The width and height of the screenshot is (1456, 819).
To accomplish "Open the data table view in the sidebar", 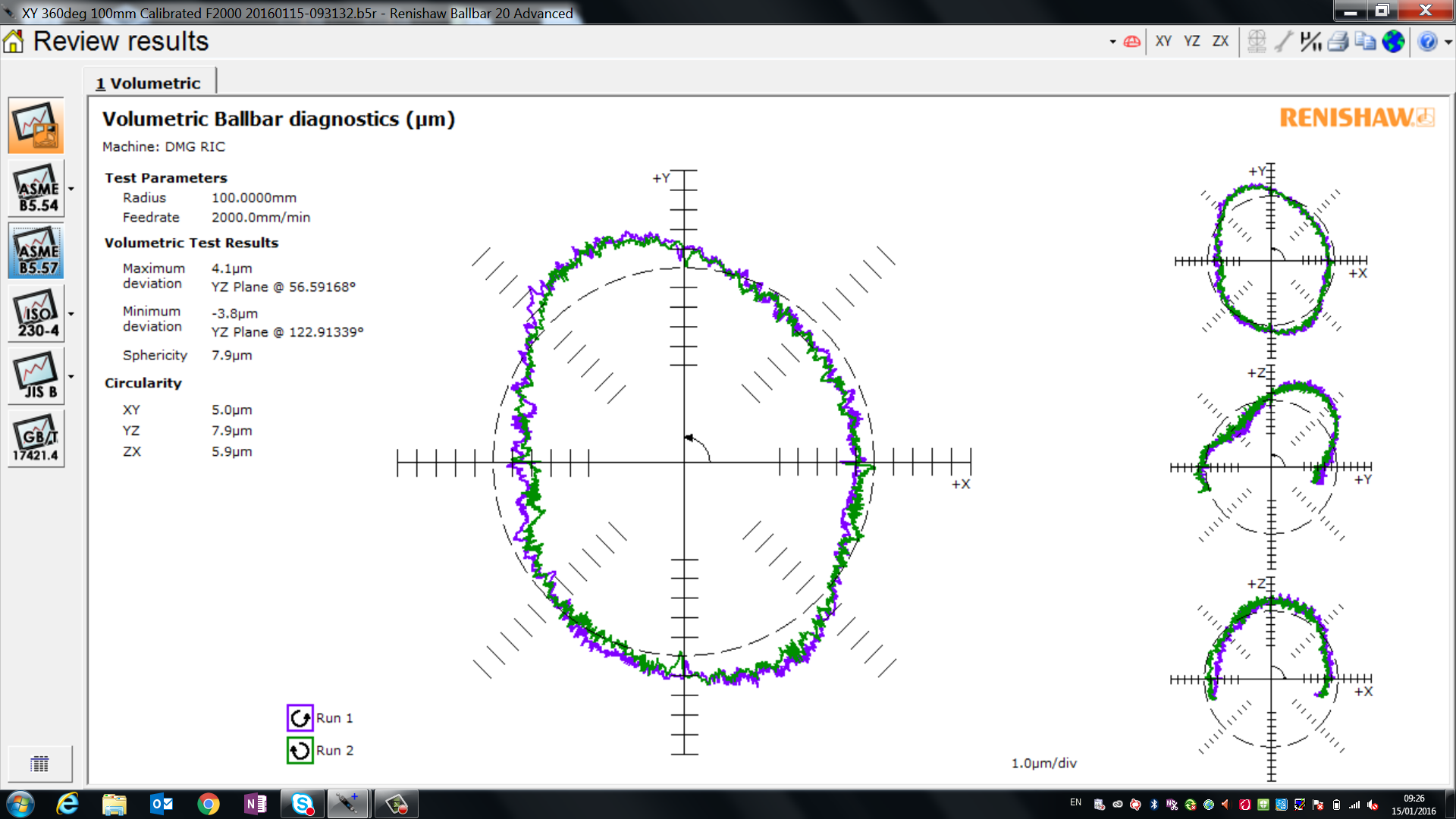I will point(40,763).
